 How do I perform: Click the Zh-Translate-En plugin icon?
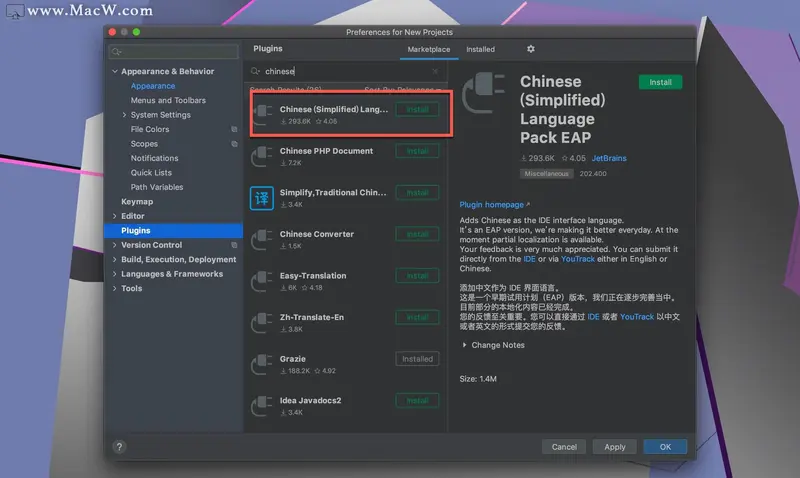coord(262,323)
